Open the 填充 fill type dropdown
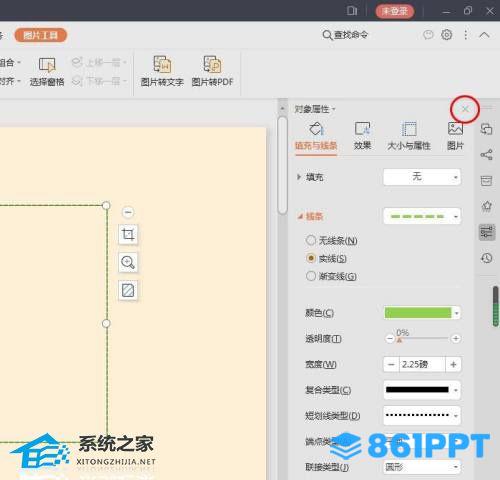Image resolution: width=500 pixels, height=480 pixels. coord(422,177)
